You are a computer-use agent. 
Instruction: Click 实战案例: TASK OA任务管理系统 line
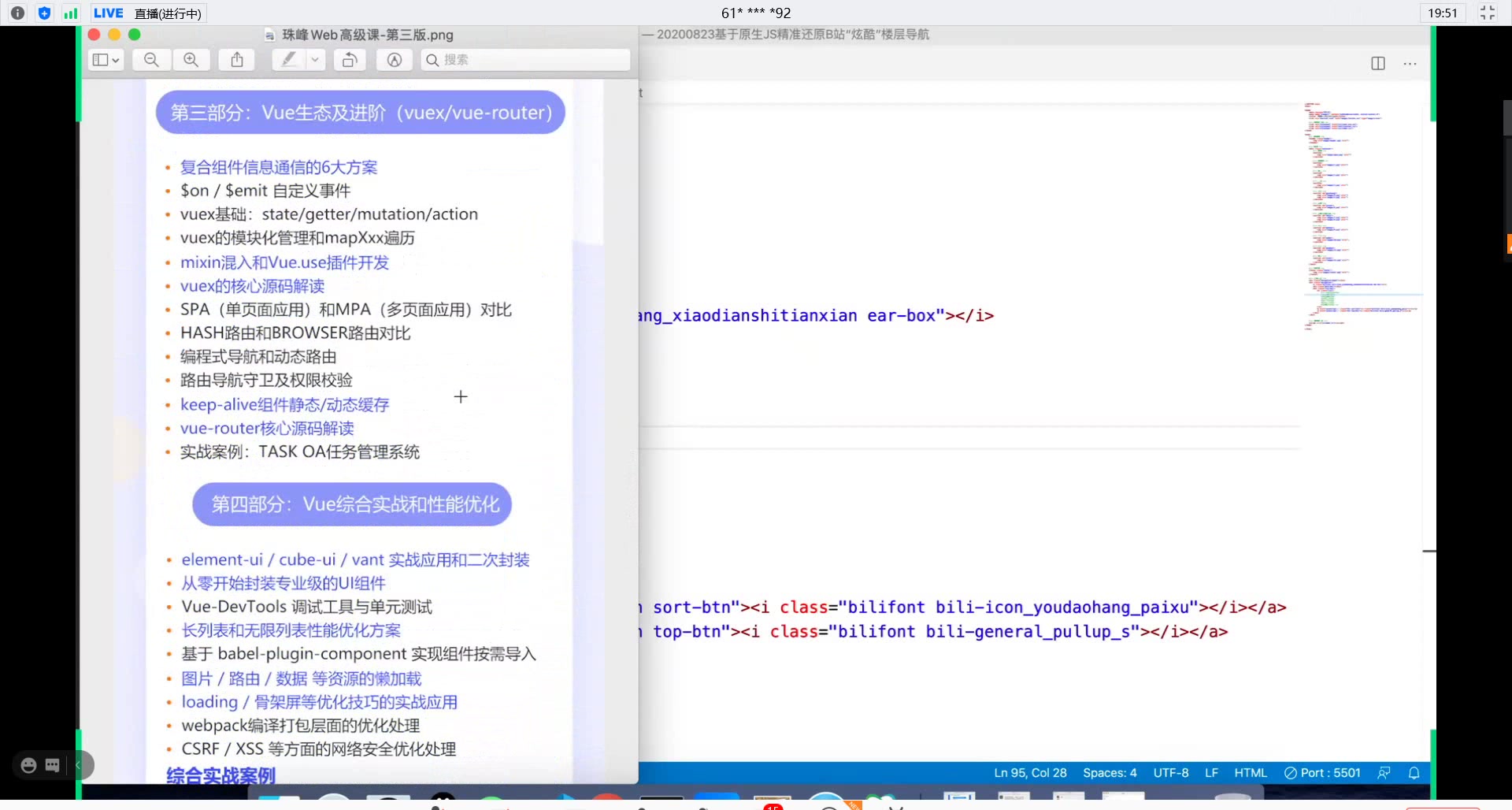coord(300,452)
